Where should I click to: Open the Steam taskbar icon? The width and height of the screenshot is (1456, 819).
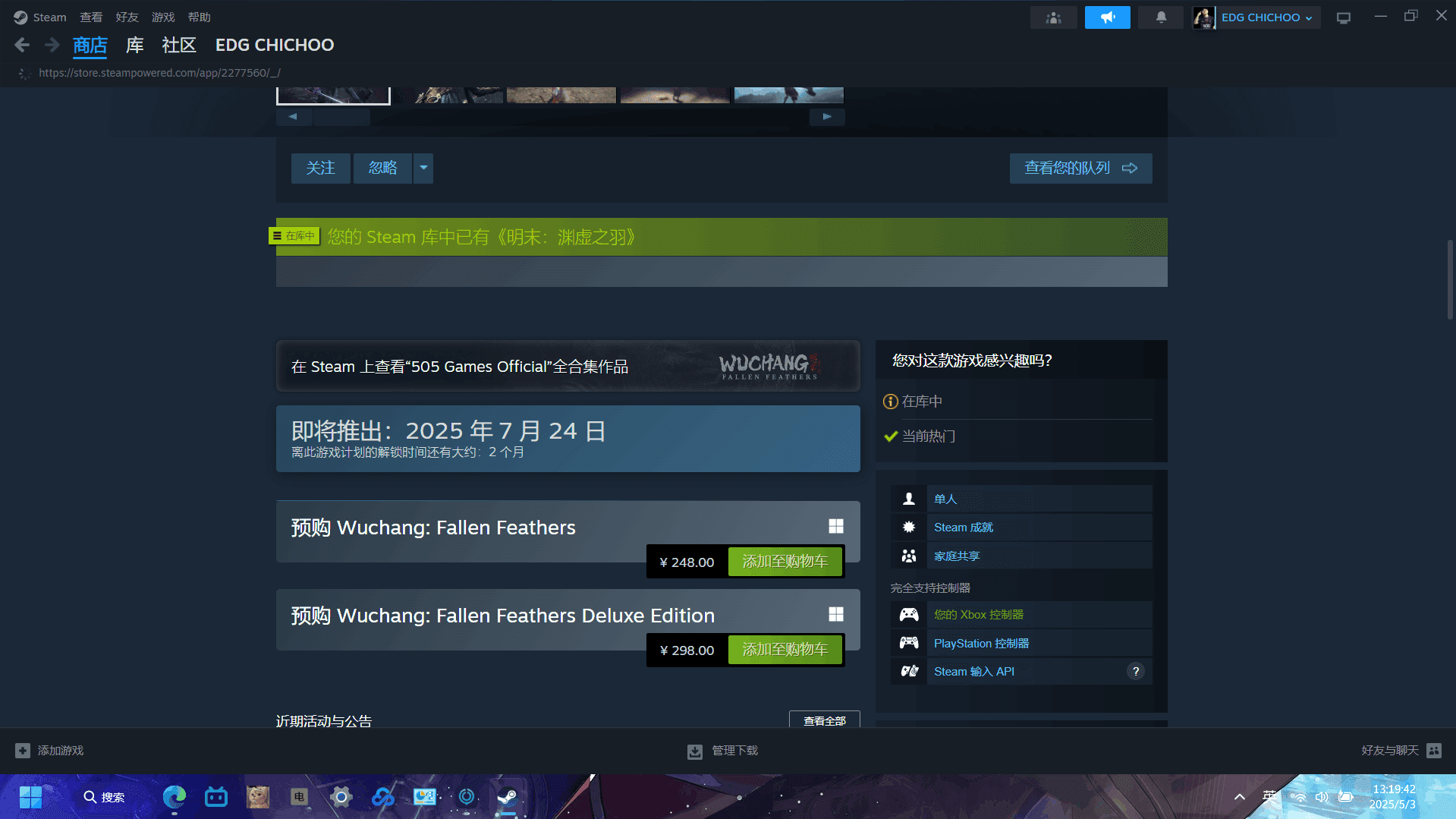pos(507,797)
